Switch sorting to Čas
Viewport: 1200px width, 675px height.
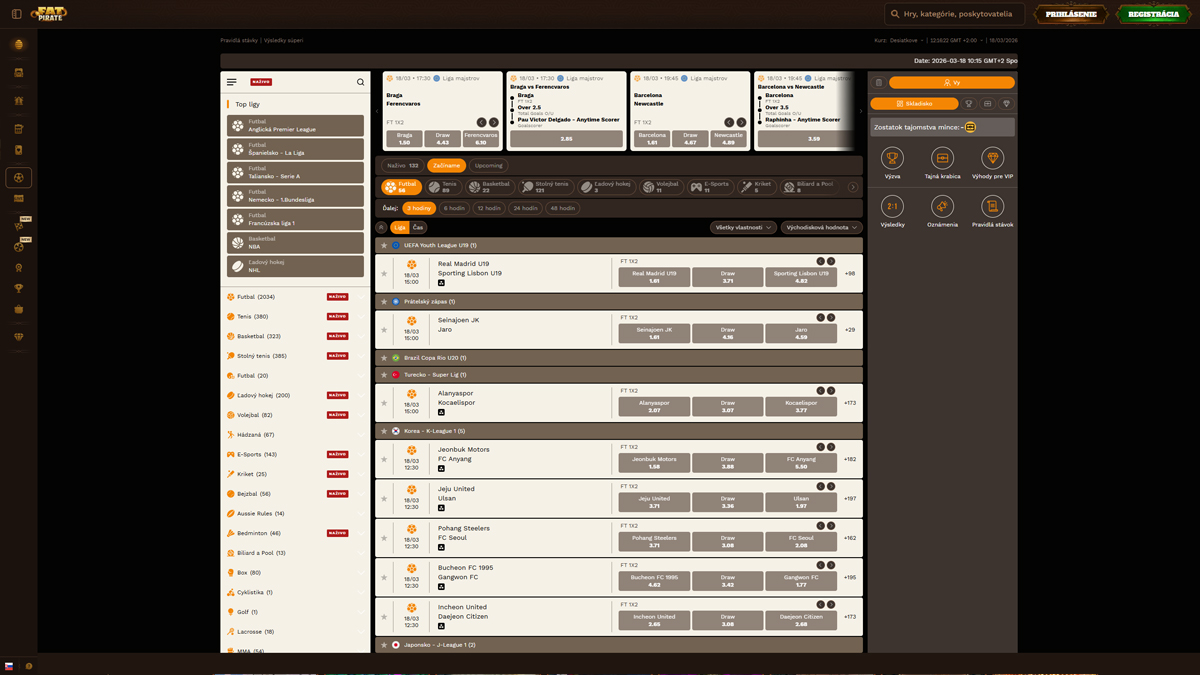(418, 228)
